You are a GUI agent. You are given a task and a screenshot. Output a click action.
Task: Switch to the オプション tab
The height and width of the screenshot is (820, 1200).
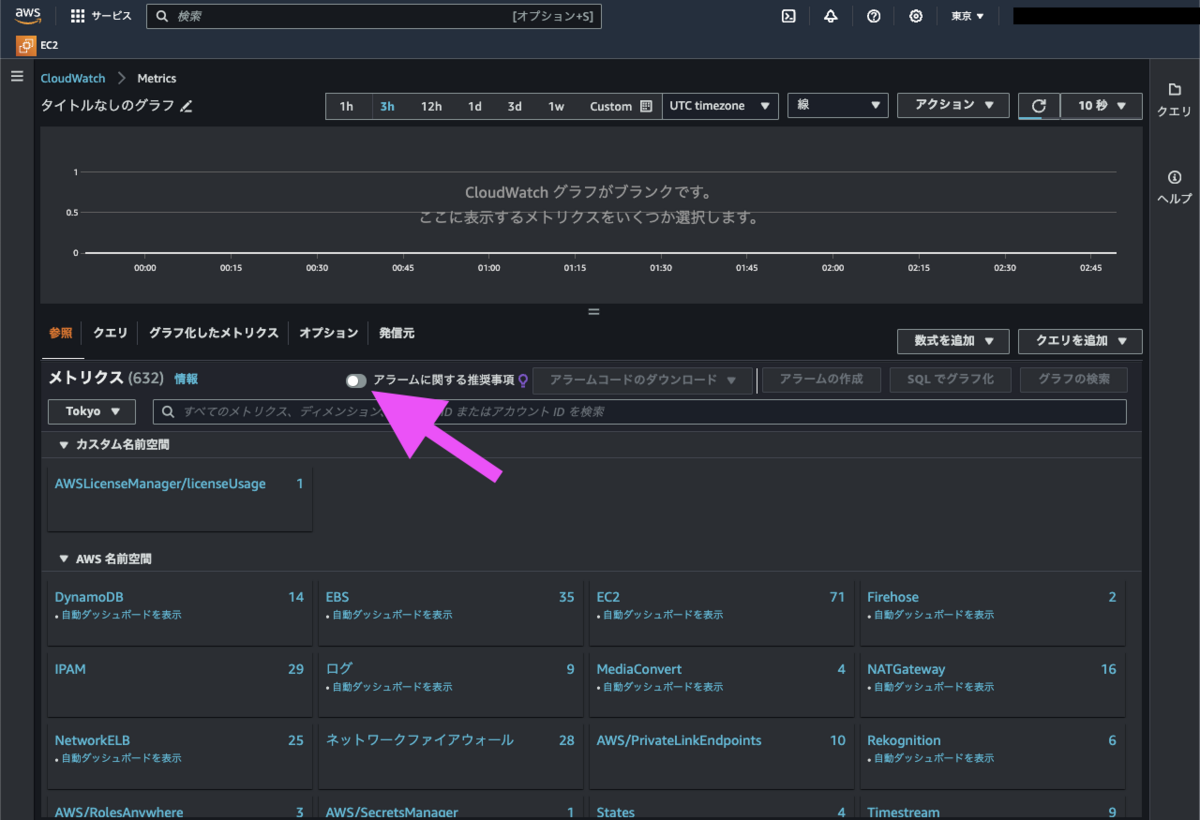[x=328, y=333]
